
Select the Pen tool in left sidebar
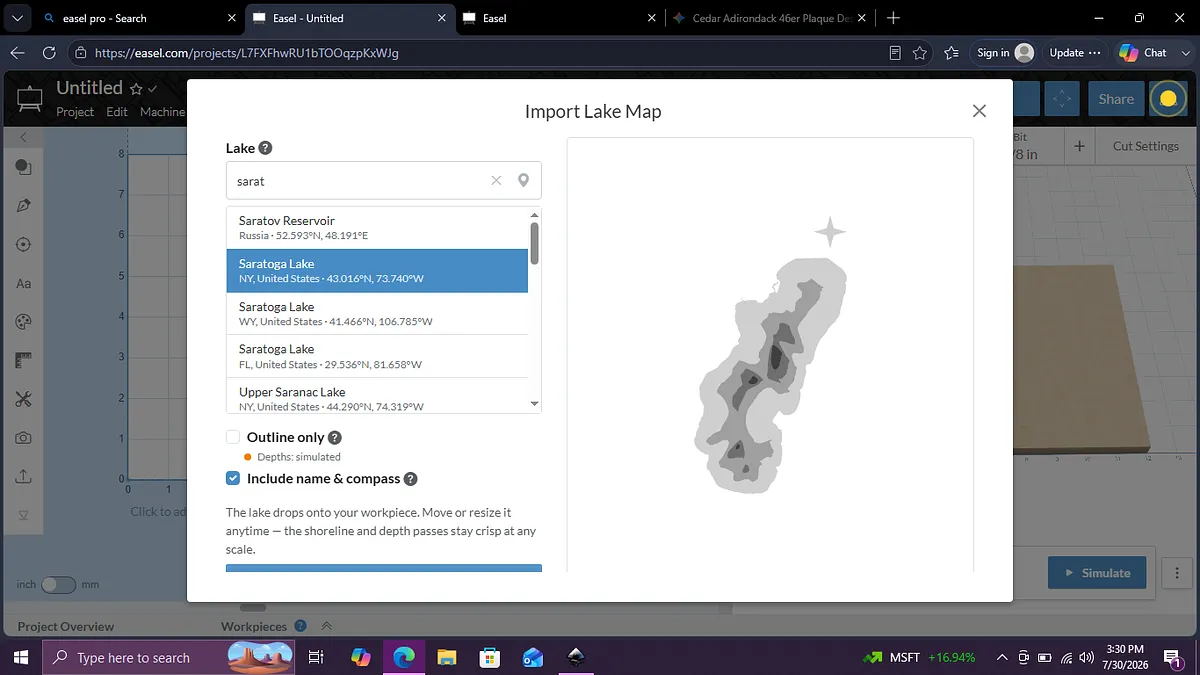23,205
